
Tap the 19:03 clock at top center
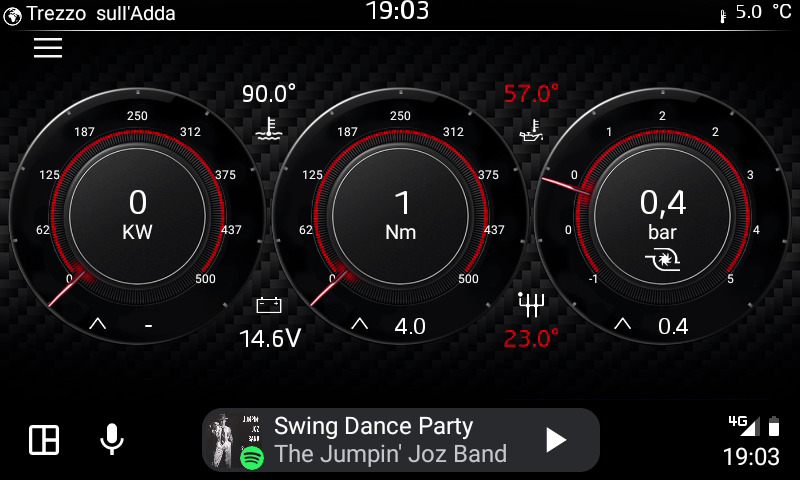(x=398, y=11)
